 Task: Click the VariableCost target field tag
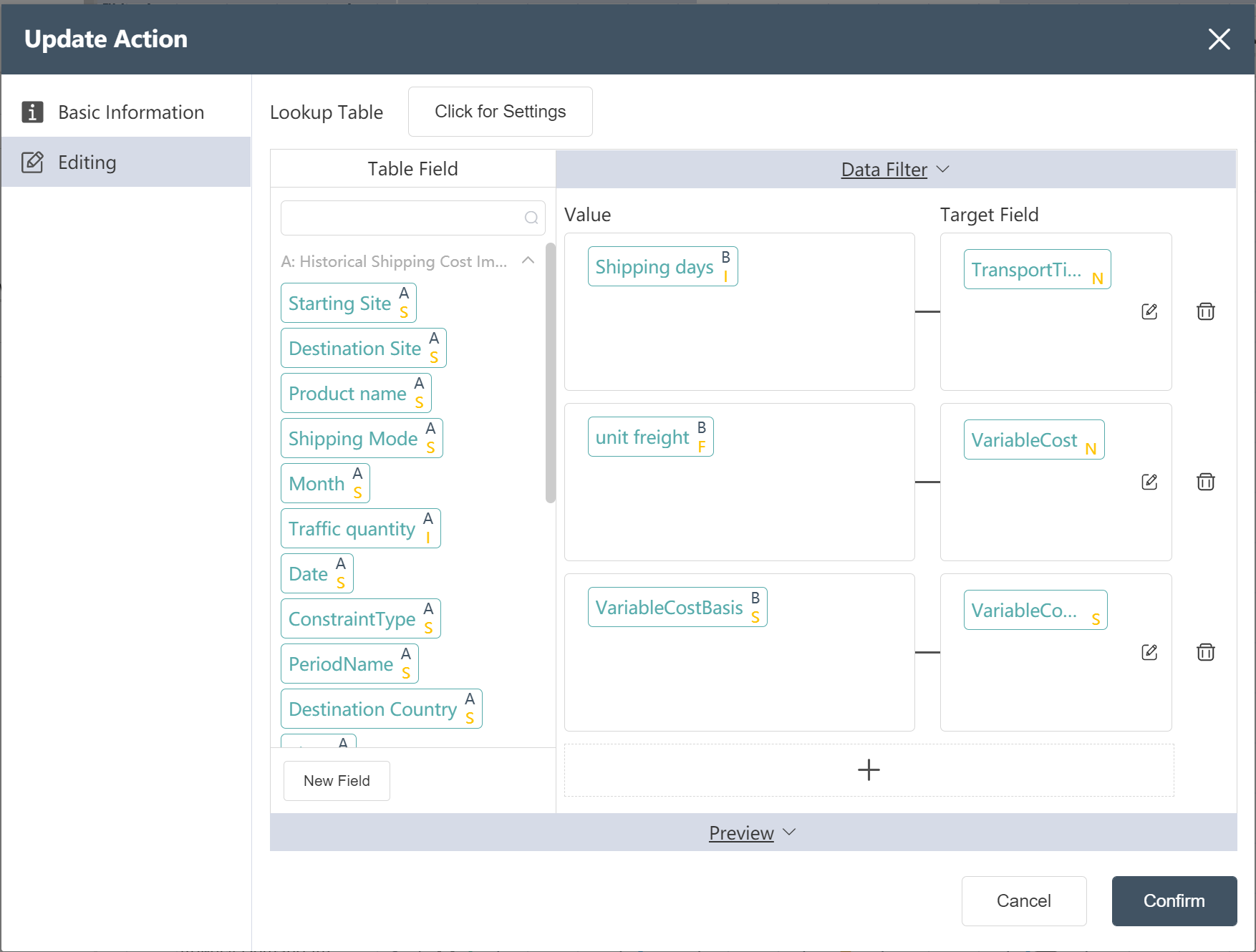pos(1034,439)
